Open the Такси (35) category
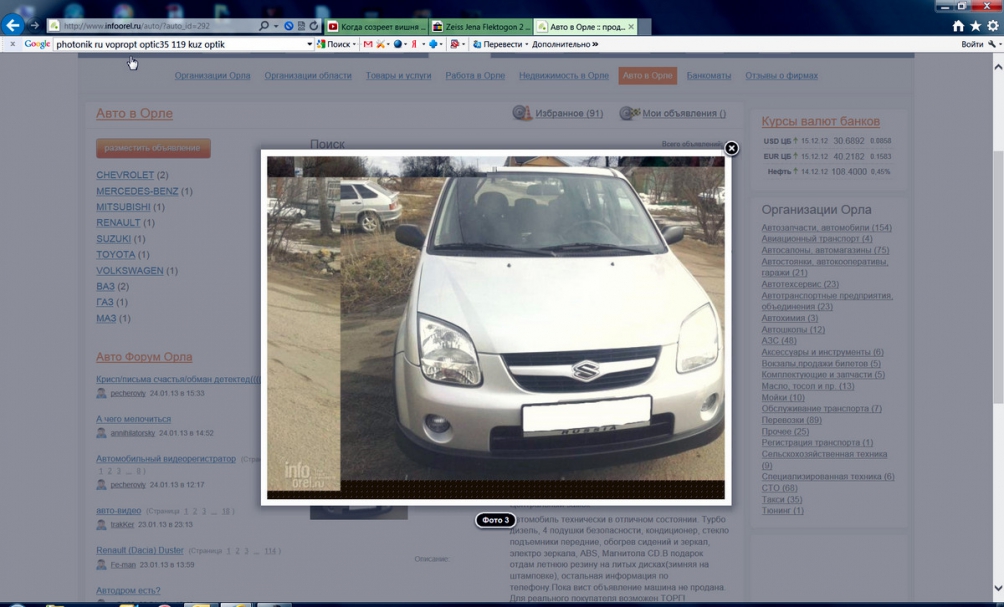The image size is (1004, 607). tap(782, 499)
